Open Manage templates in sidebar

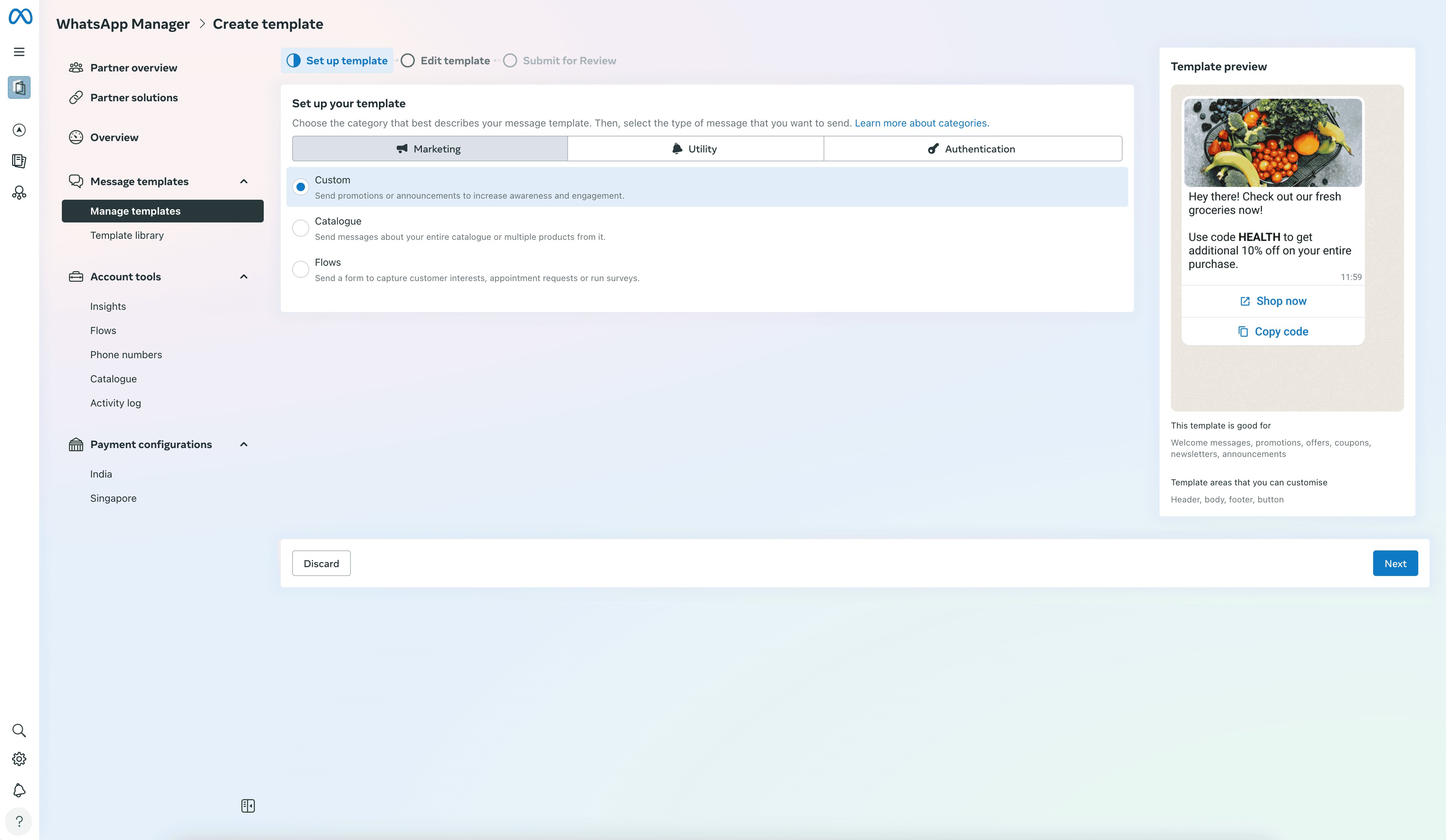click(162, 211)
